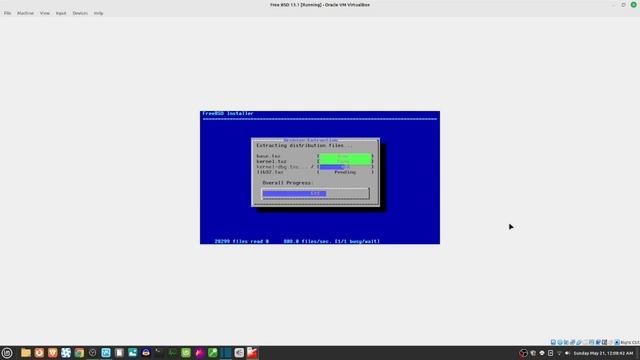640x360 pixels.
Task: Click the green kernel.txz done bar
Action: coord(345,162)
